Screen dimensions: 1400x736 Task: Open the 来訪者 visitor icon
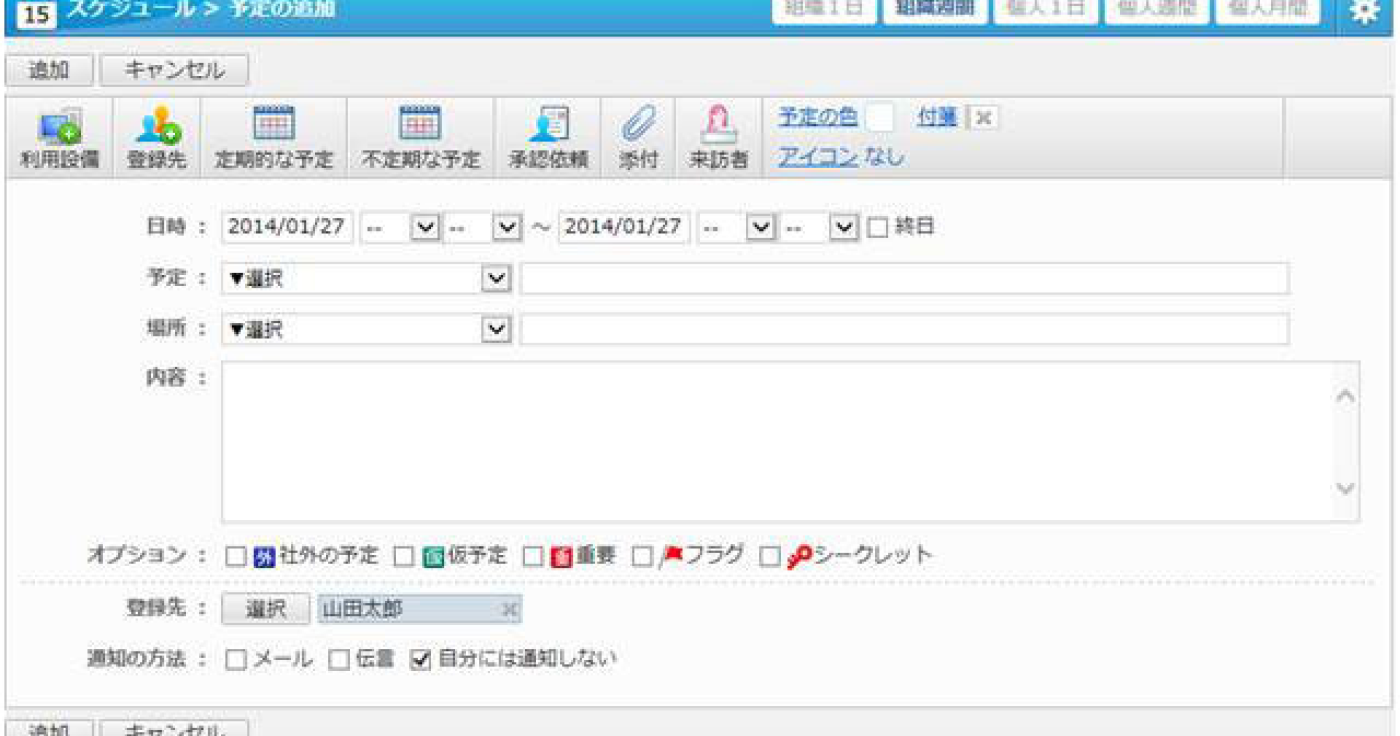(719, 138)
